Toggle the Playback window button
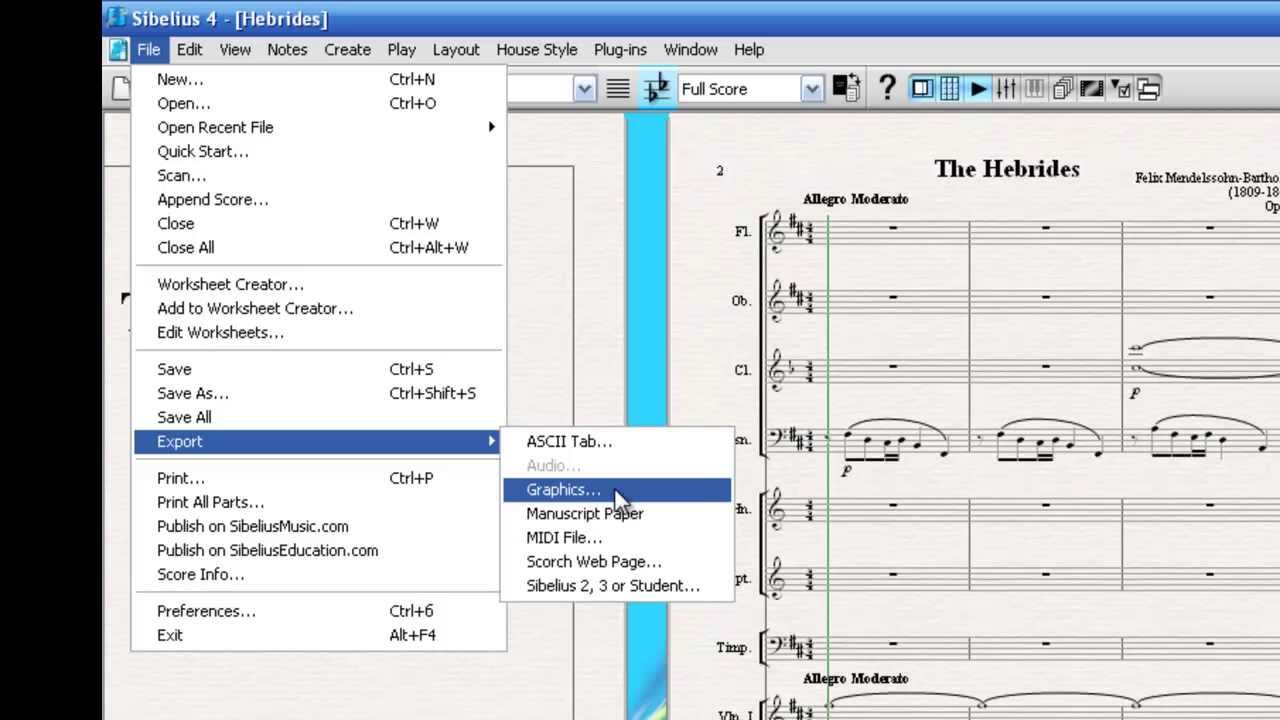Image resolution: width=1280 pixels, height=720 pixels. pyautogui.click(x=978, y=89)
